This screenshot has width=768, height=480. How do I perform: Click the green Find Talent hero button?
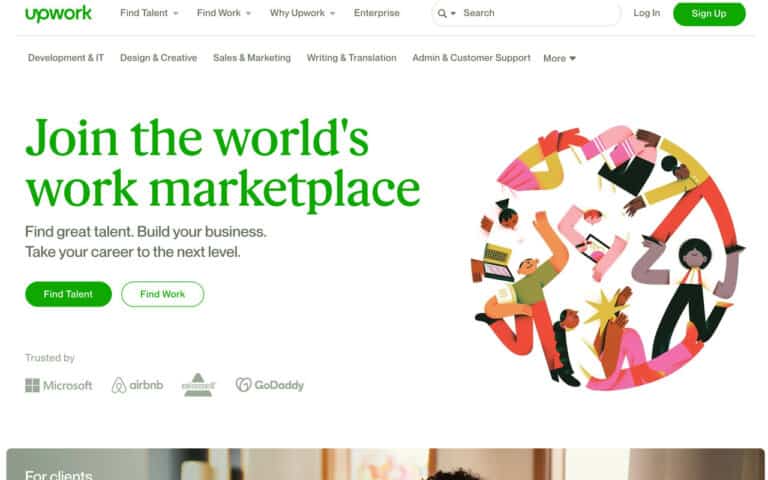coord(68,294)
